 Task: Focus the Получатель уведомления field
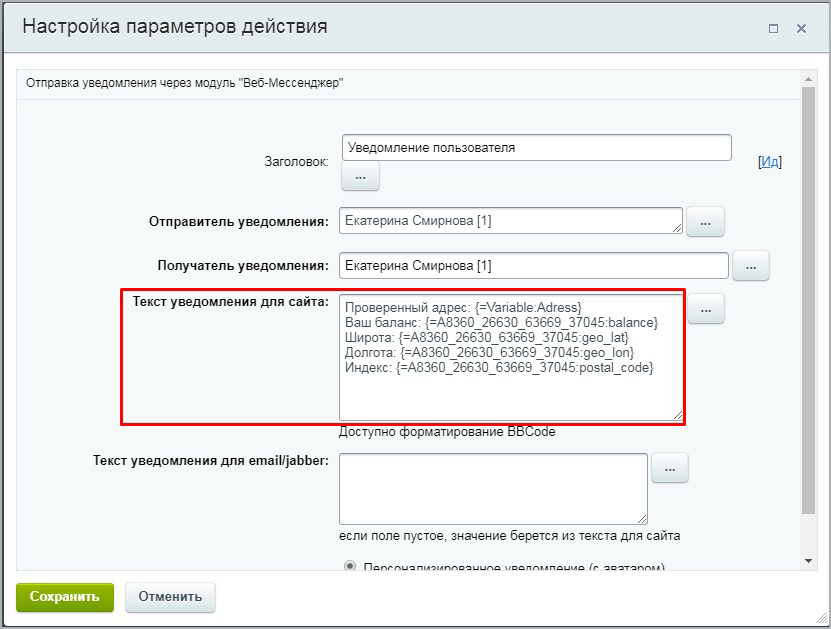point(533,265)
